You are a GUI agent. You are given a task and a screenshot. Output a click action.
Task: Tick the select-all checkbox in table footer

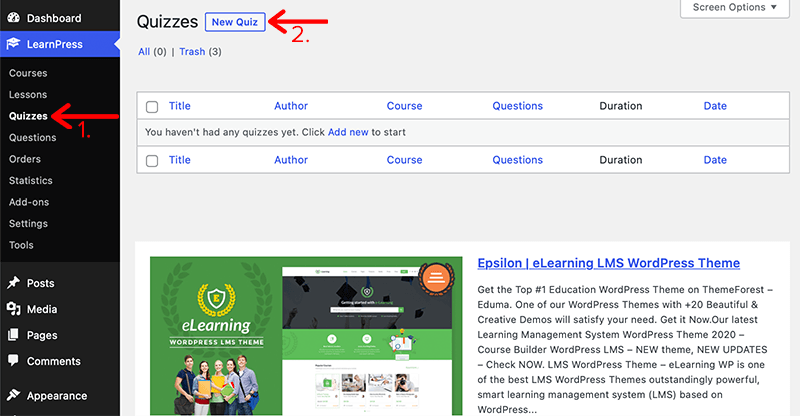[152, 161]
